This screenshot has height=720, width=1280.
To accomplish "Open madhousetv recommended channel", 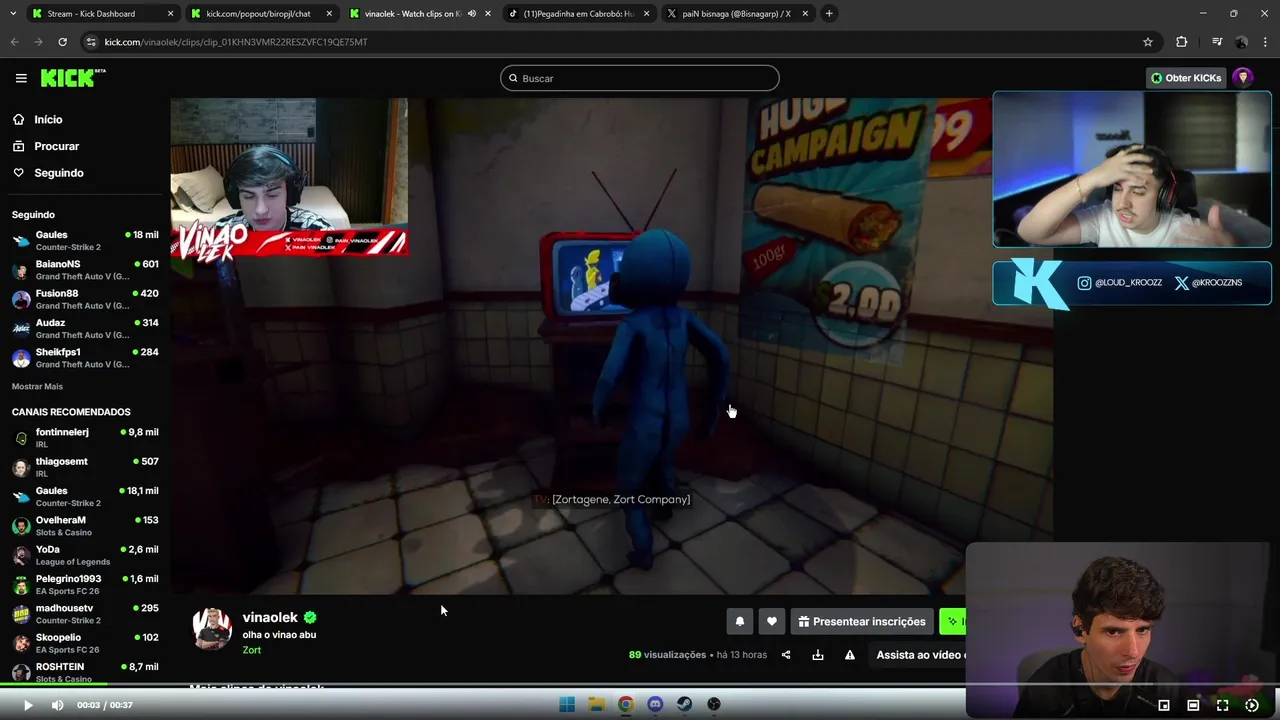I will [x=85, y=613].
